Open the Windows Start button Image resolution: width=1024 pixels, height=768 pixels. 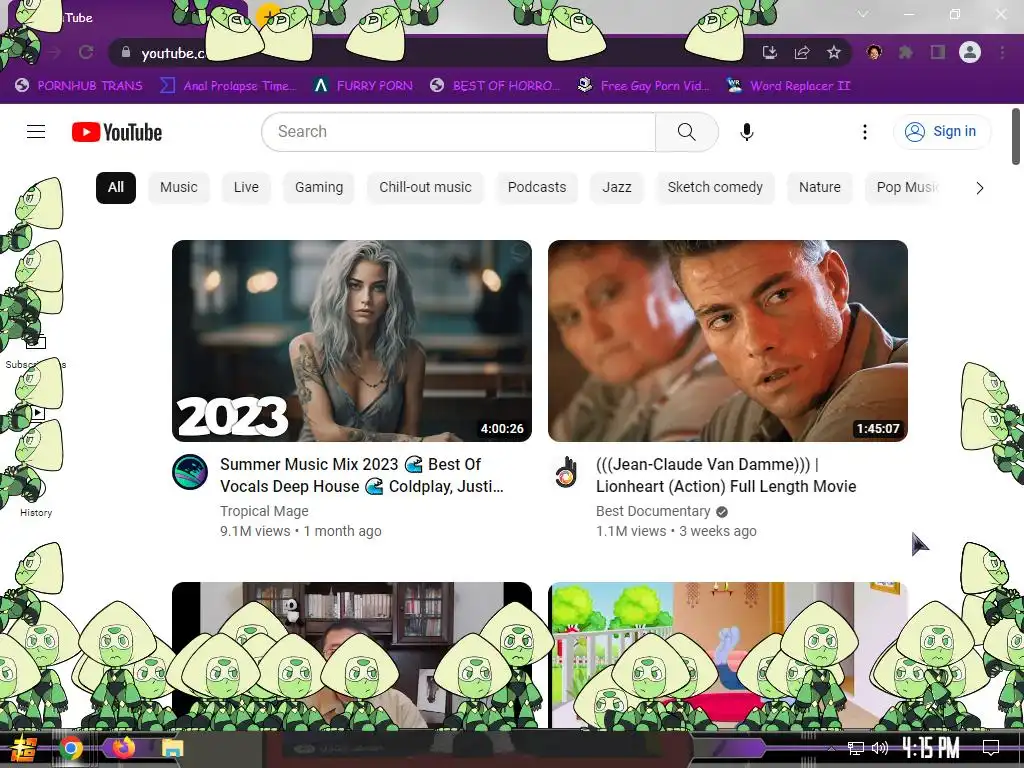(x=23, y=748)
